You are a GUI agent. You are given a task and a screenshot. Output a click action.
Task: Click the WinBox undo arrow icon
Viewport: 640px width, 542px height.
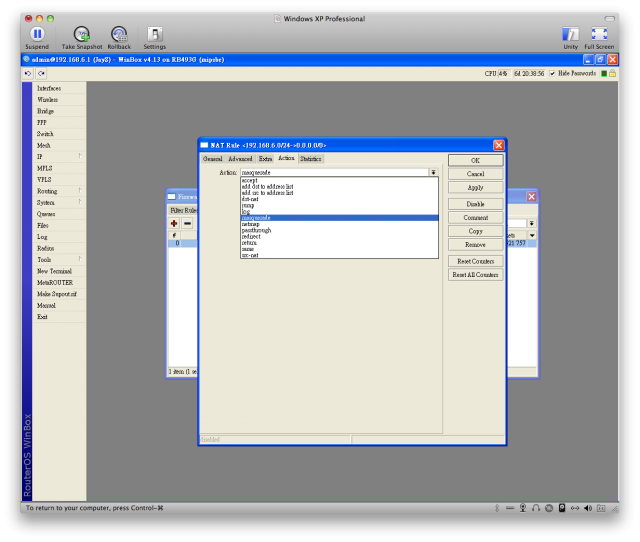28,73
